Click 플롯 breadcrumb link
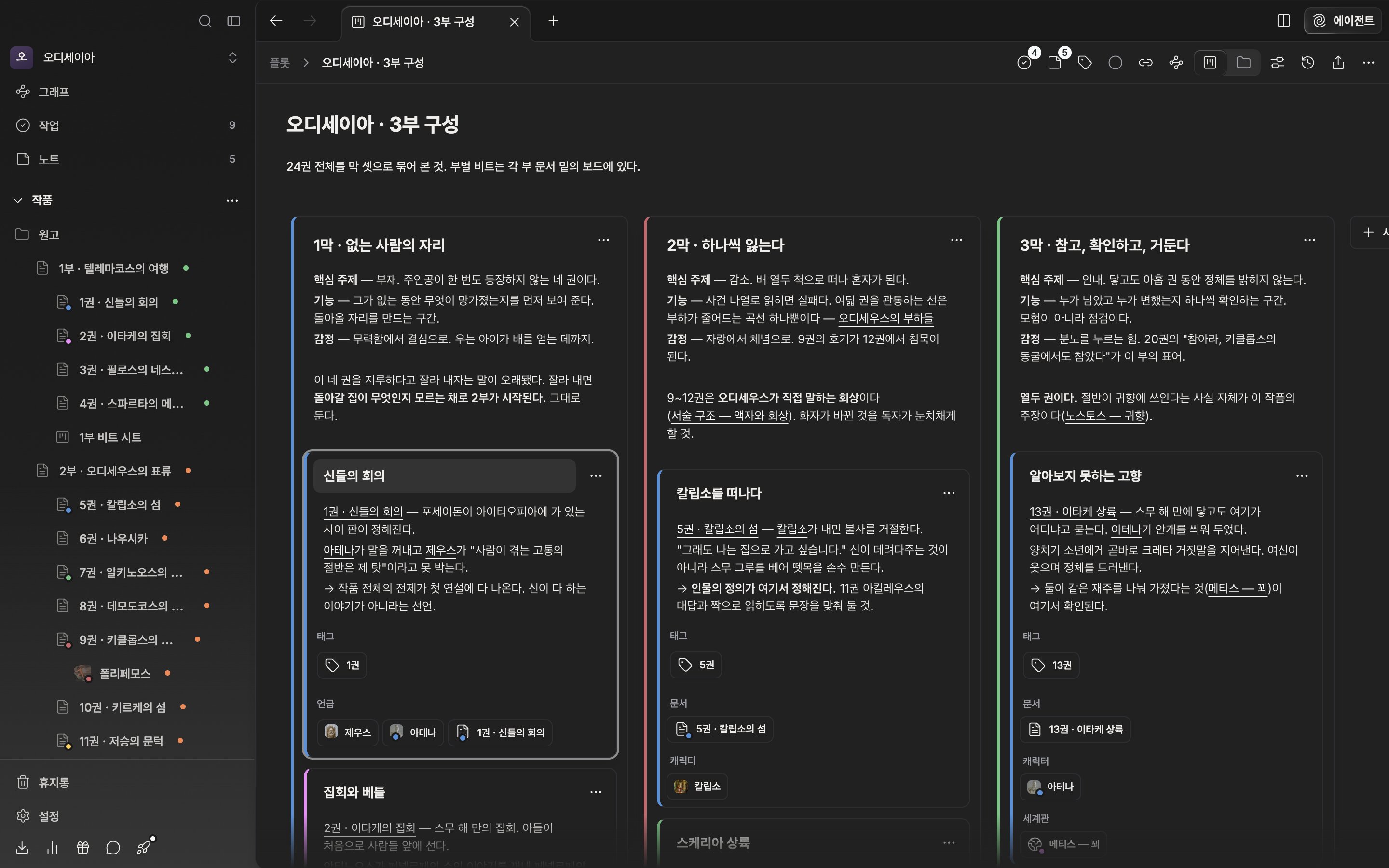 click(x=280, y=63)
